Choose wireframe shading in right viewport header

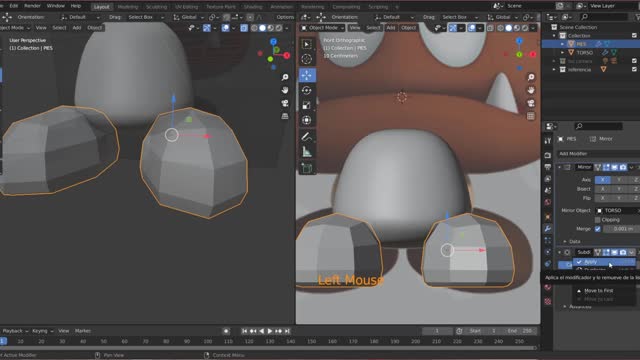[x=500, y=28]
